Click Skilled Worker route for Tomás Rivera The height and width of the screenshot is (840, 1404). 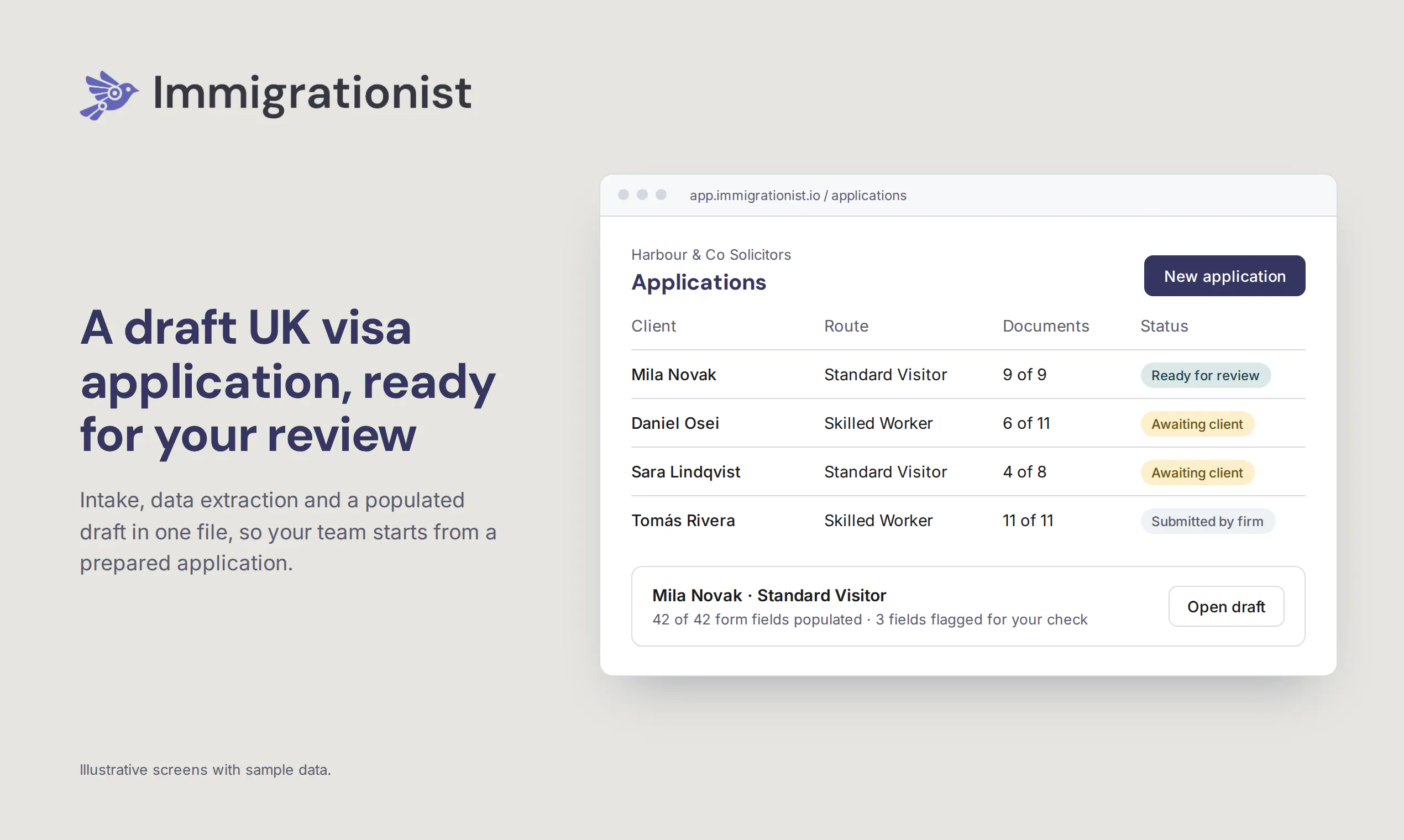tap(878, 520)
